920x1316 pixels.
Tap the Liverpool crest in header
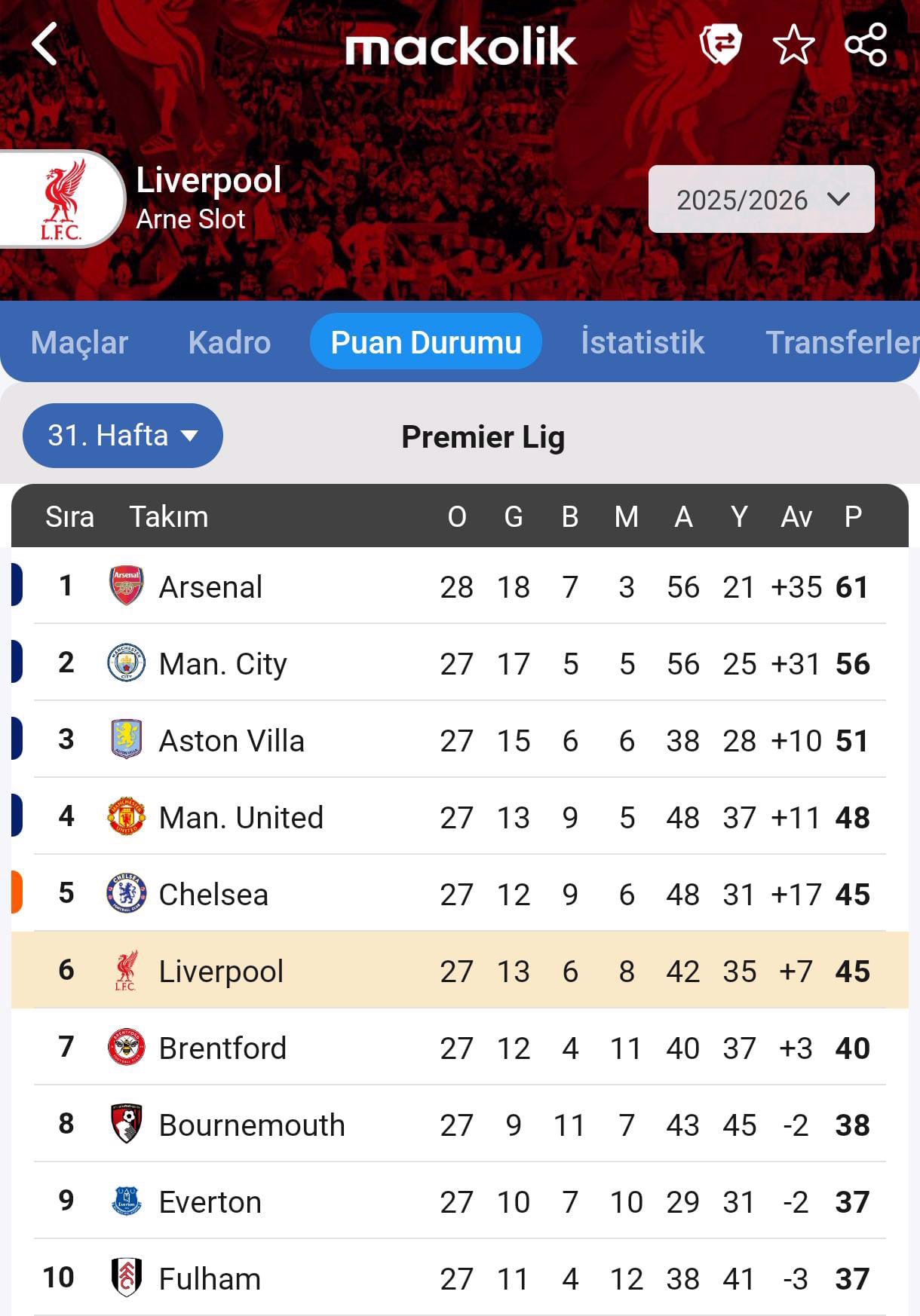click(x=62, y=199)
